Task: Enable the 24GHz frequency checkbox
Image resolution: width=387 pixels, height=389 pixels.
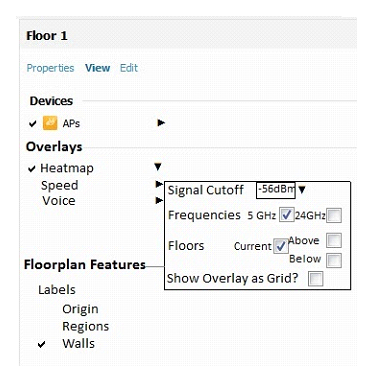Action: [334, 215]
